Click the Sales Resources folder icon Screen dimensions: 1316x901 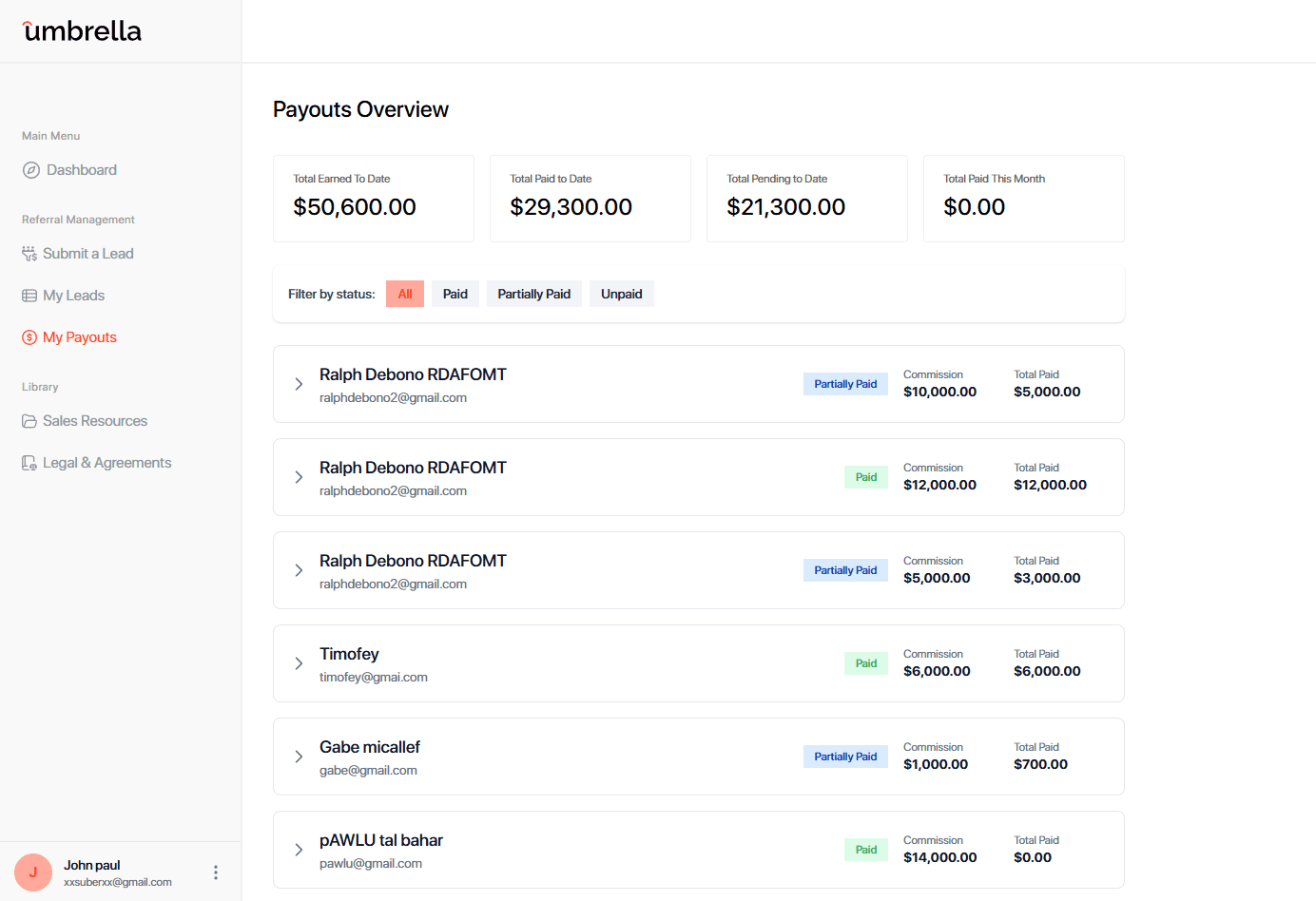29,420
